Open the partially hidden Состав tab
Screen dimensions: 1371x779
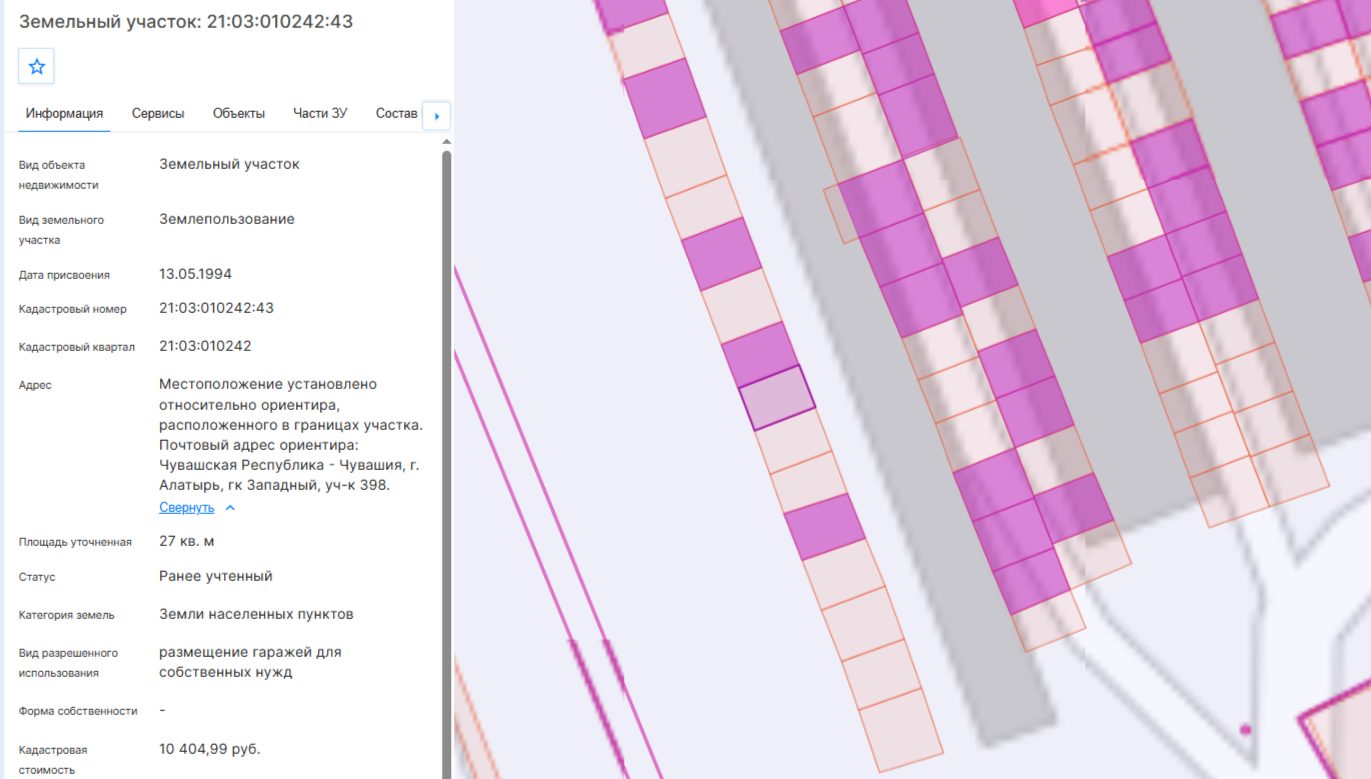tap(396, 114)
